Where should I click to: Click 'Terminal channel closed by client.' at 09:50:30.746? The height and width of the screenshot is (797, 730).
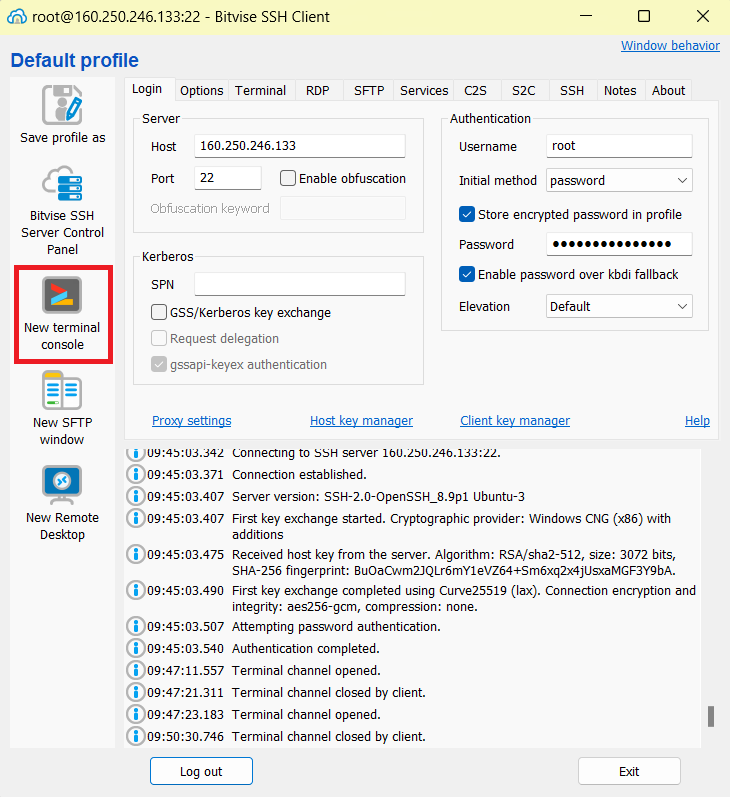328,736
